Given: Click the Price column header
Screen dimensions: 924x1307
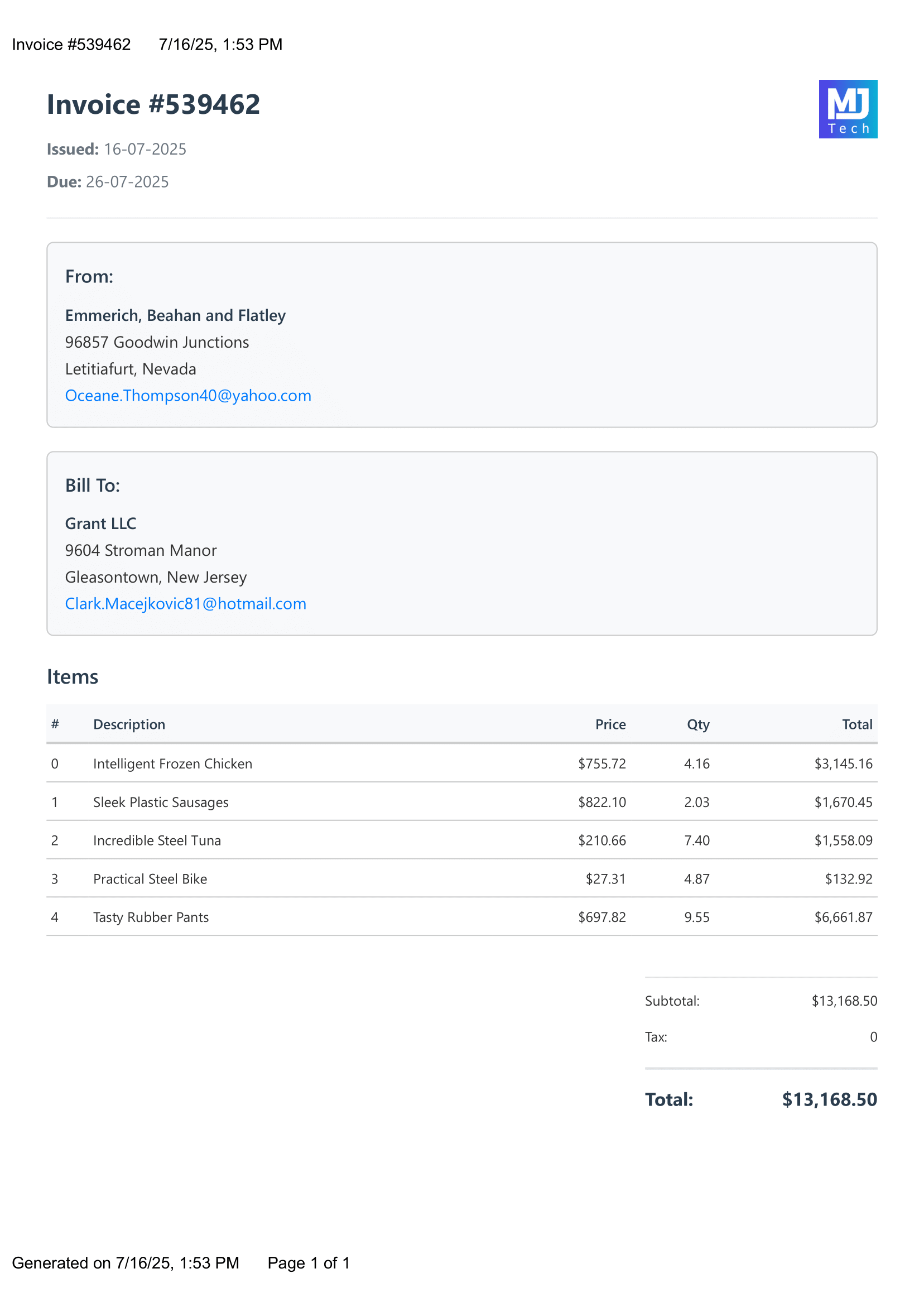Looking at the screenshot, I should click(610, 724).
